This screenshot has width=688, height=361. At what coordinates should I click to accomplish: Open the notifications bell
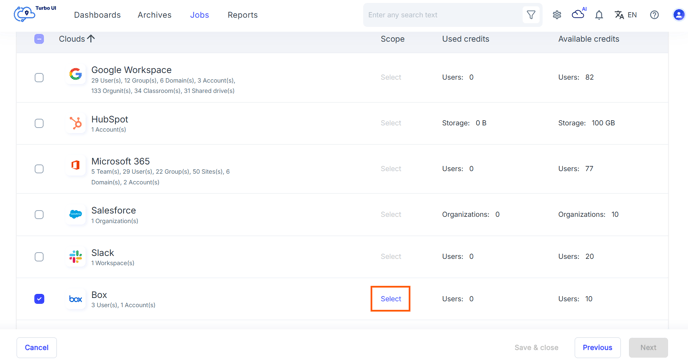coord(599,15)
